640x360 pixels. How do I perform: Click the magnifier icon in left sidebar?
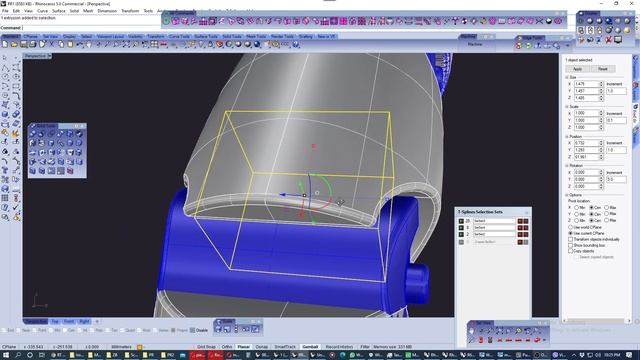[5, 217]
